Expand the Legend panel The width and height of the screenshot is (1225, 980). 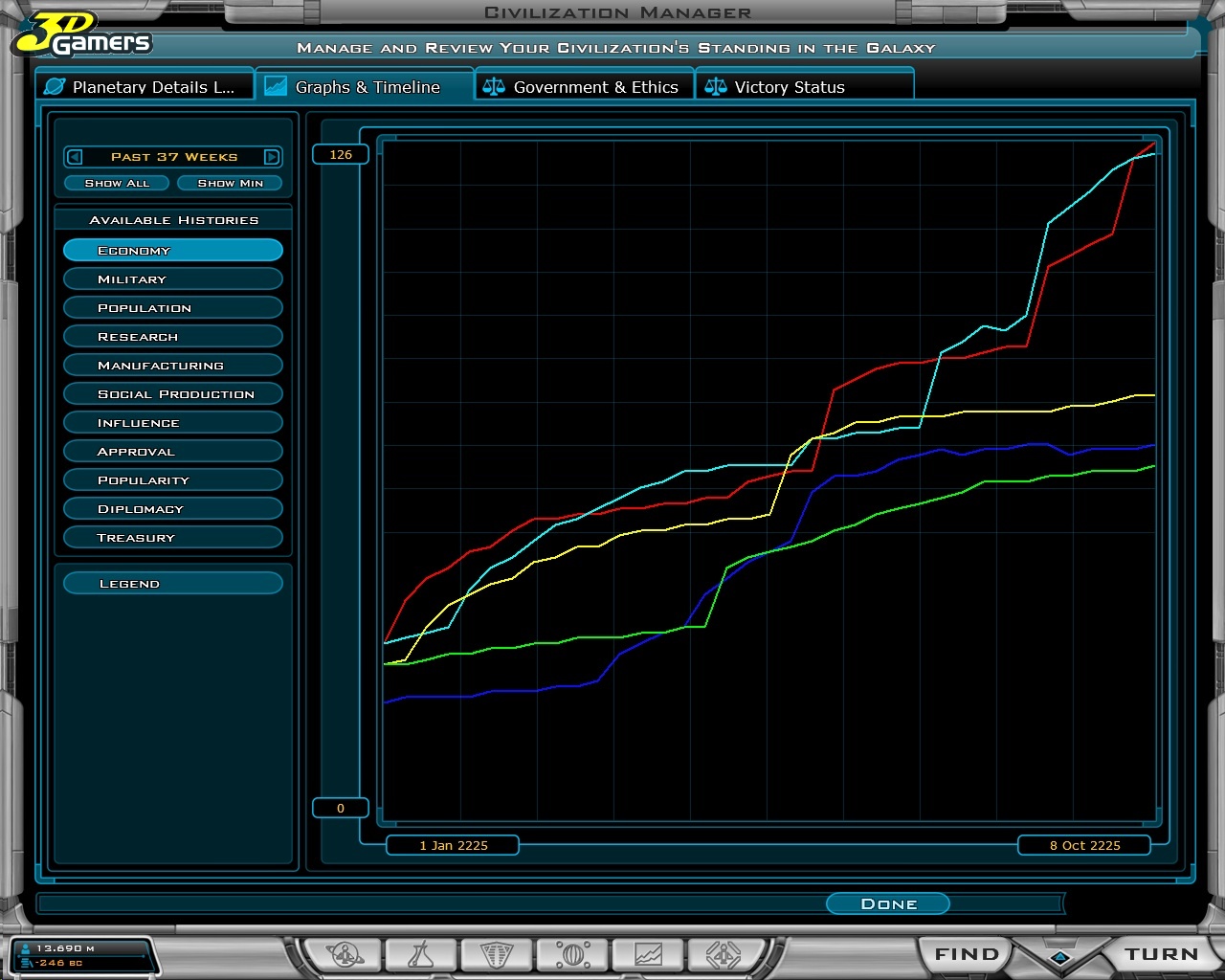(x=173, y=584)
